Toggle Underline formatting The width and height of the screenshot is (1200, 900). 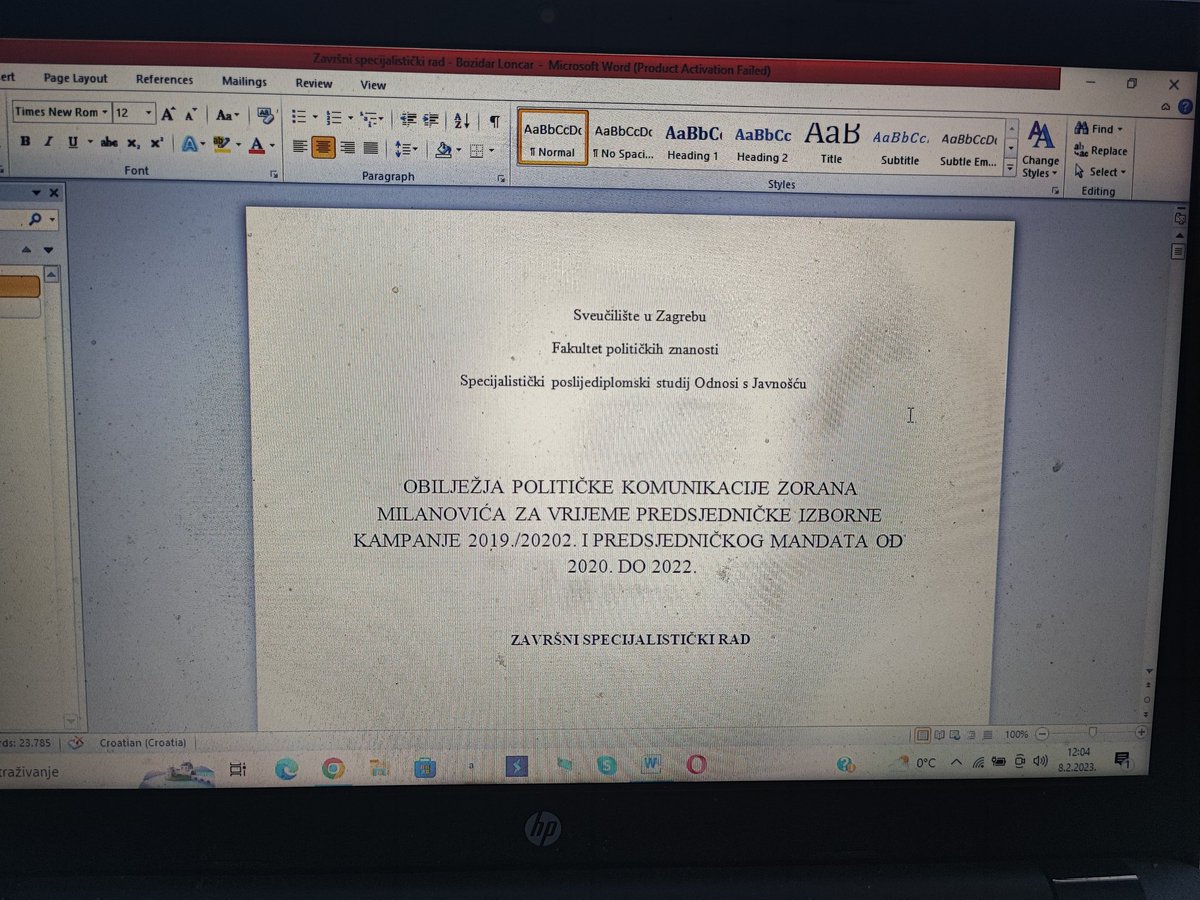72,142
